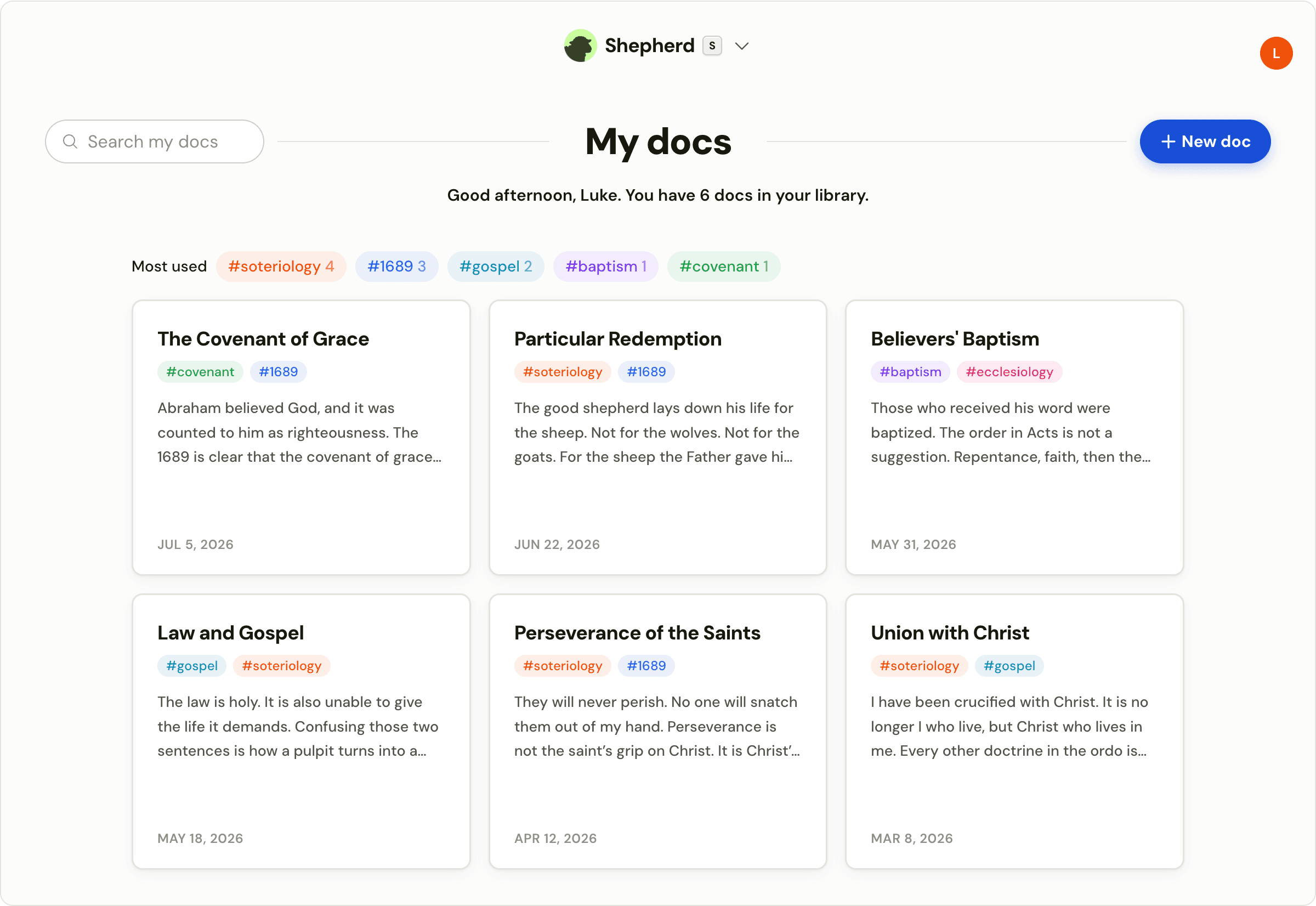Viewport: 1316px width, 906px height.
Task: Click #soteriology tag on Union with Christ card
Action: pyautogui.click(x=919, y=666)
